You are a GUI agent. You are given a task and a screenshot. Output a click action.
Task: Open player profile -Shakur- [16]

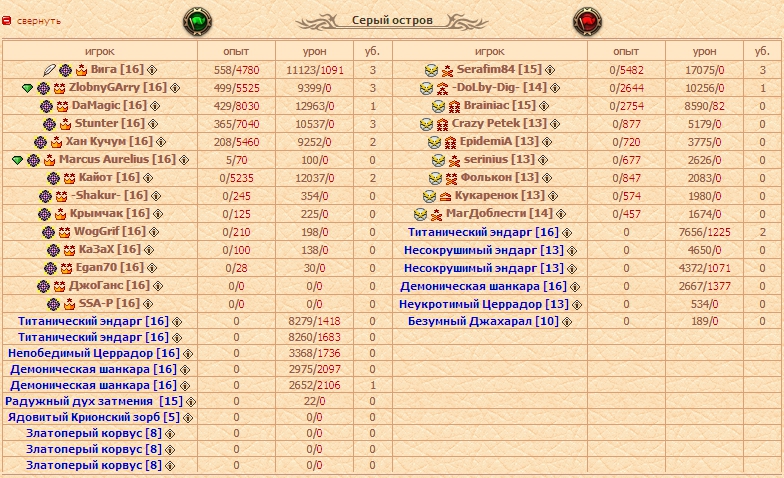[x=110, y=195]
